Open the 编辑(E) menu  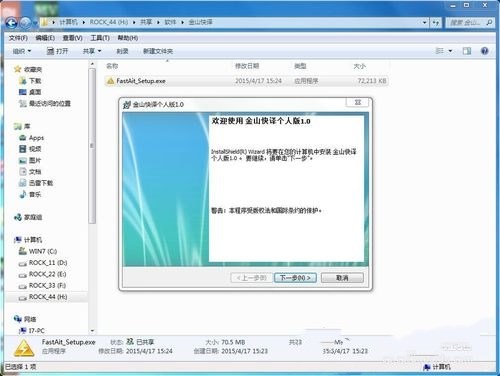click(45, 38)
